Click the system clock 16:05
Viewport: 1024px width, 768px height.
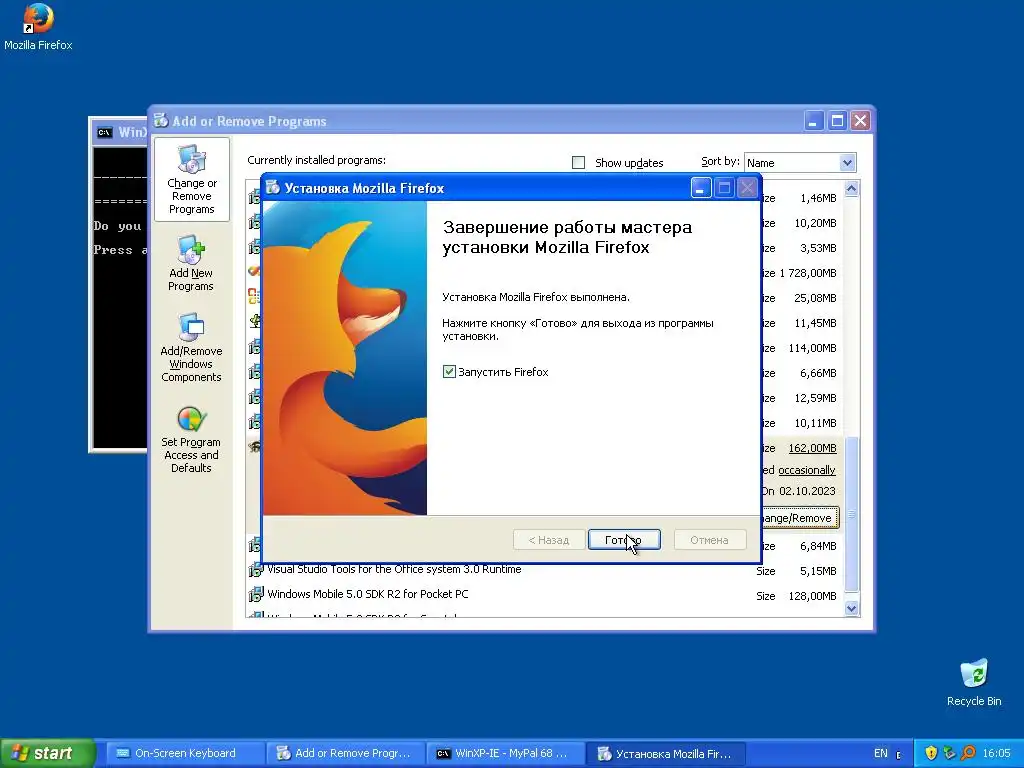996,753
